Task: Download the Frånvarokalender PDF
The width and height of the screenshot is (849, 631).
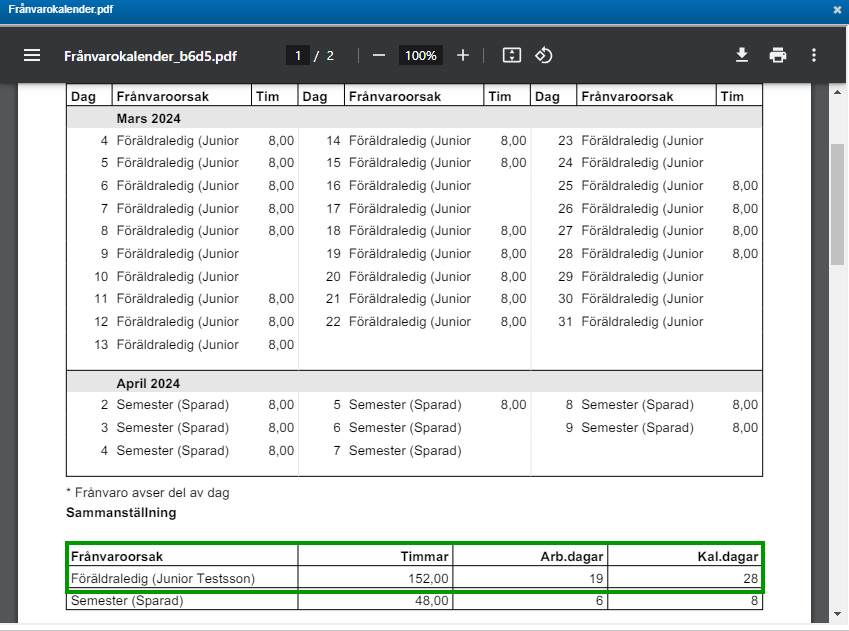Action: [742, 55]
